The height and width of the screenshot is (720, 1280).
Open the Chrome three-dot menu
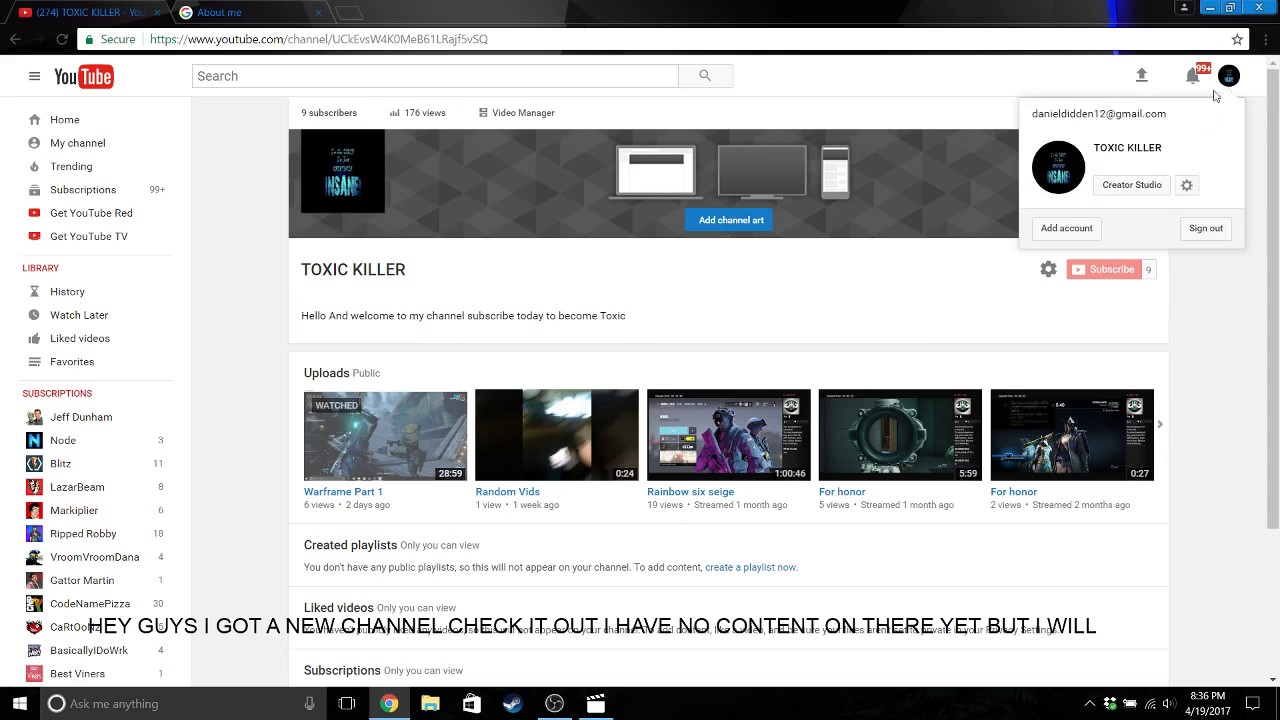point(1265,39)
